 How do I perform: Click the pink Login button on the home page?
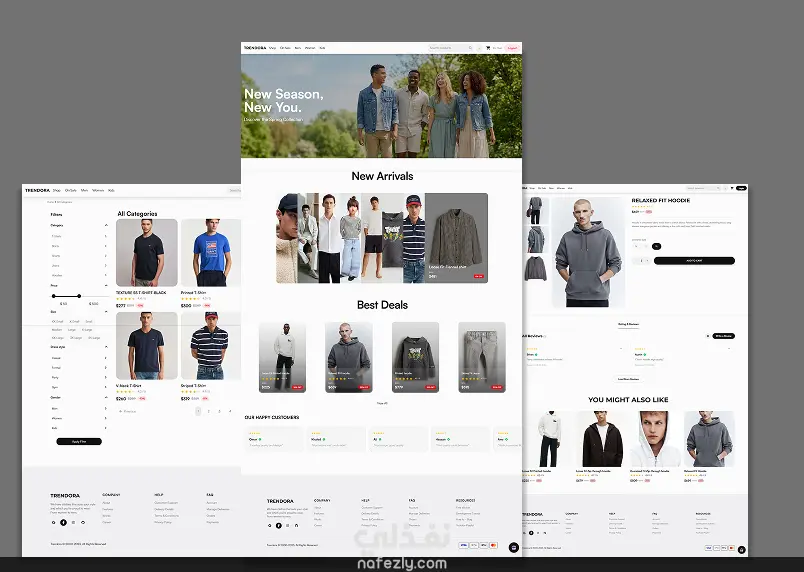(x=512, y=48)
